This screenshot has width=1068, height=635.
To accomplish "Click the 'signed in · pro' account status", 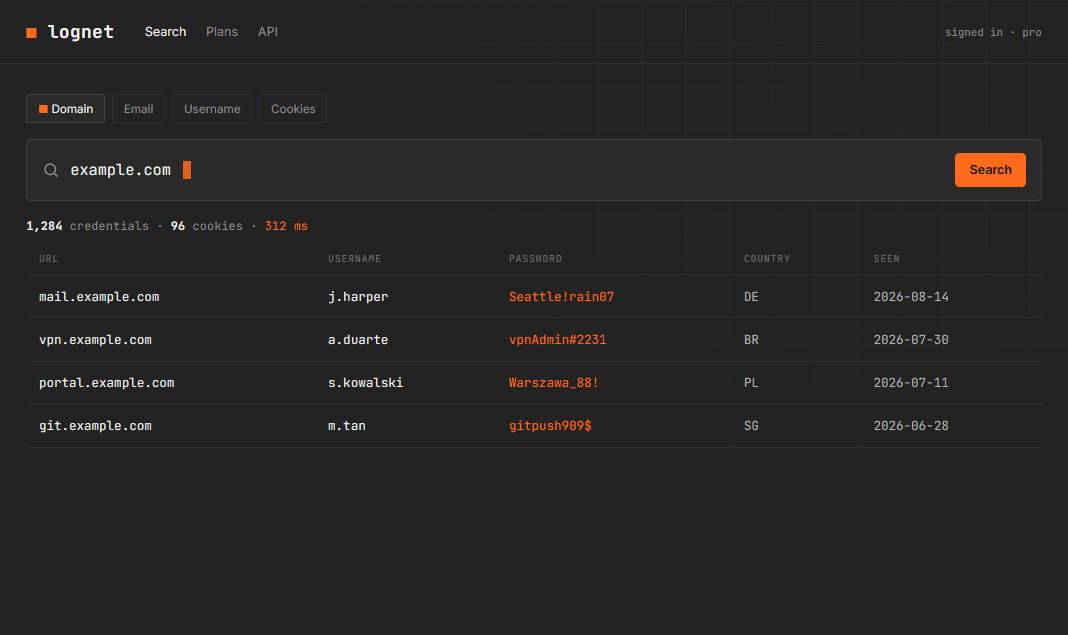I will (993, 32).
